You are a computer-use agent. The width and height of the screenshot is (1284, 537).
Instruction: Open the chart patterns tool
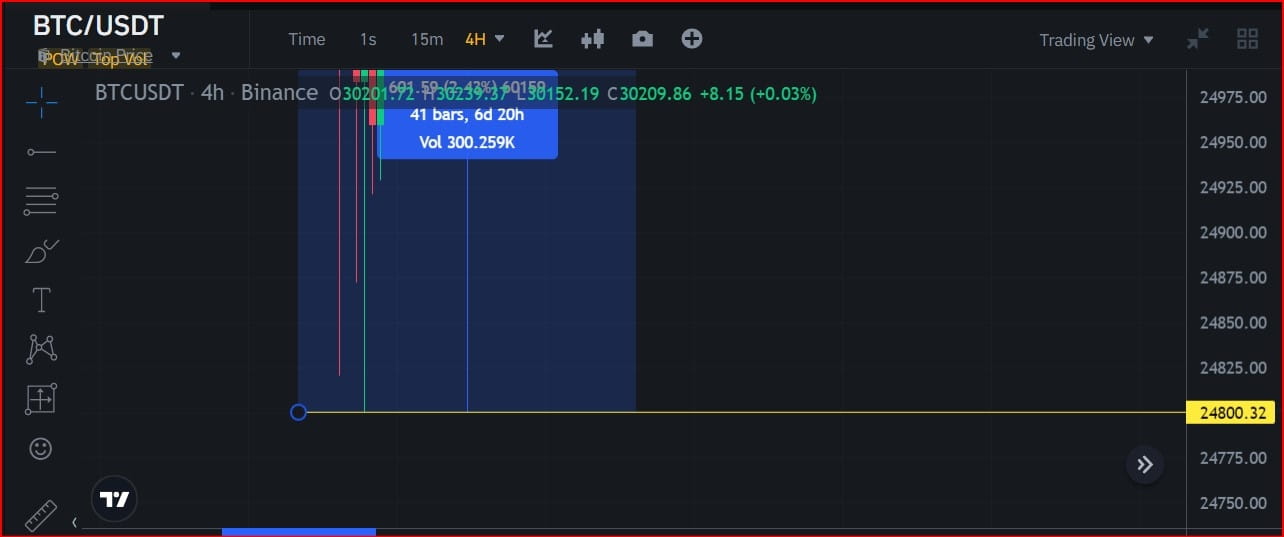[x=41, y=349]
